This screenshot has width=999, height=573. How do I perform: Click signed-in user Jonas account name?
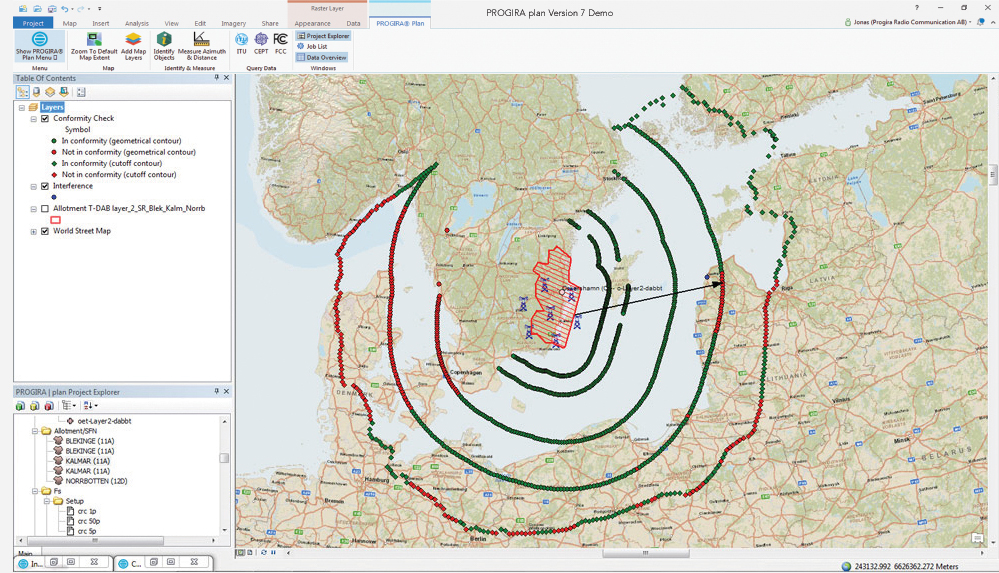[x=910, y=22]
